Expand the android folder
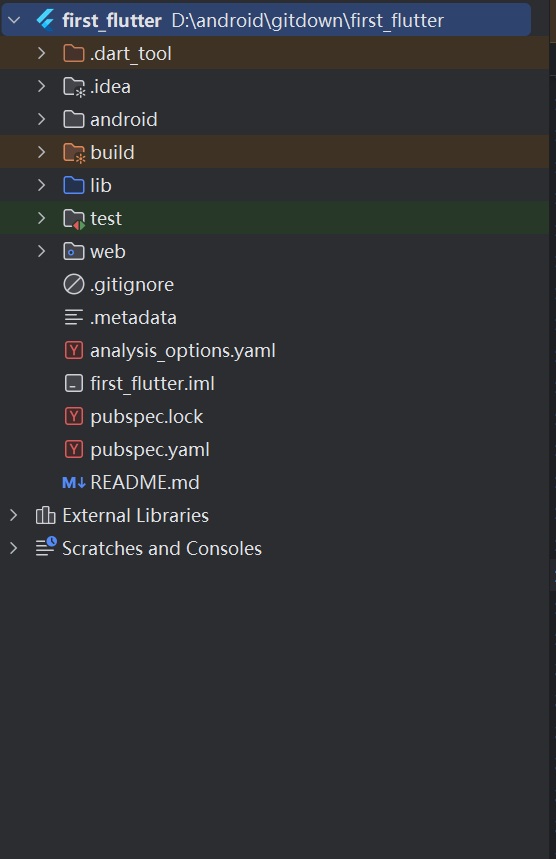The image size is (556, 859). (x=41, y=119)
